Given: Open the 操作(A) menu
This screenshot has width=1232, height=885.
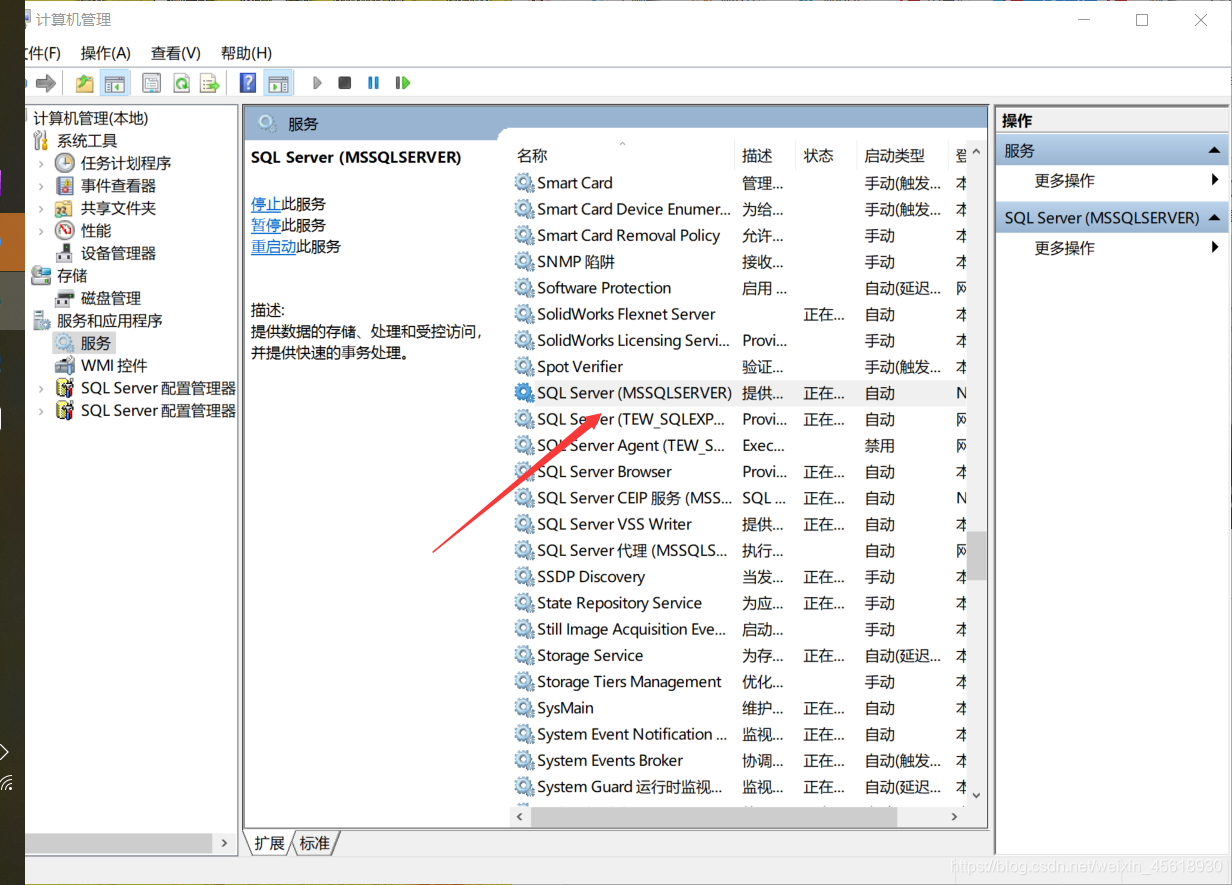Looking at the screenshot, I should [x=106, y=53].
